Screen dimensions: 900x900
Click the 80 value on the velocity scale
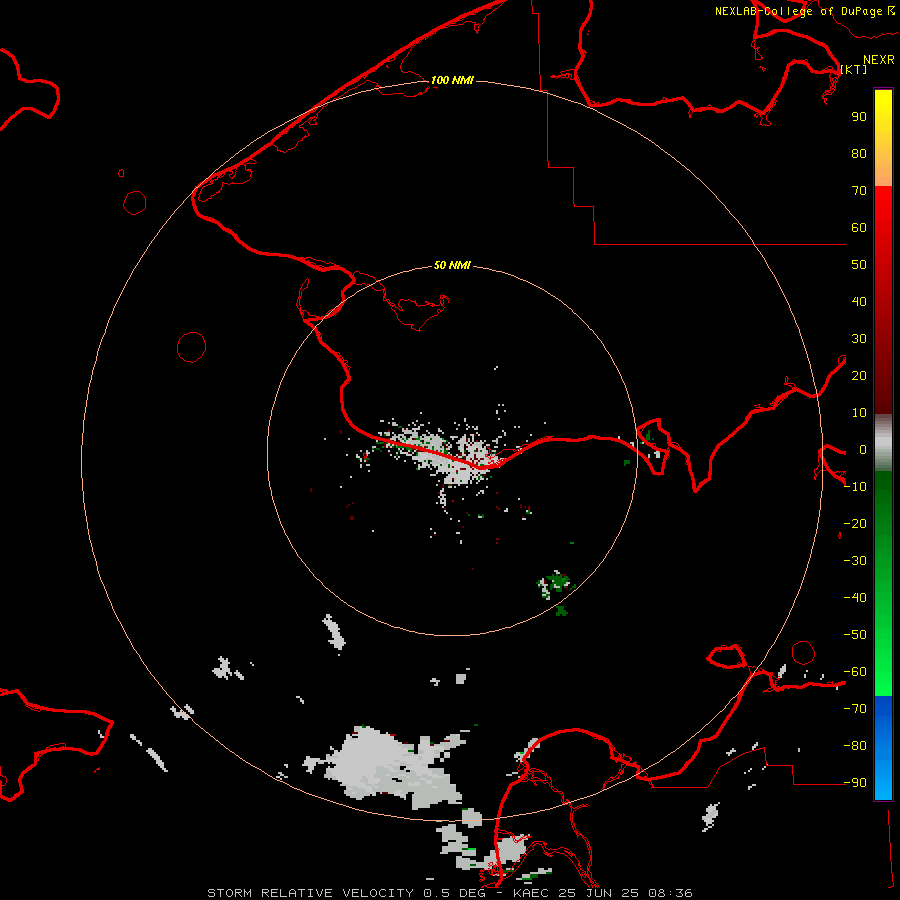pos(859,154)
